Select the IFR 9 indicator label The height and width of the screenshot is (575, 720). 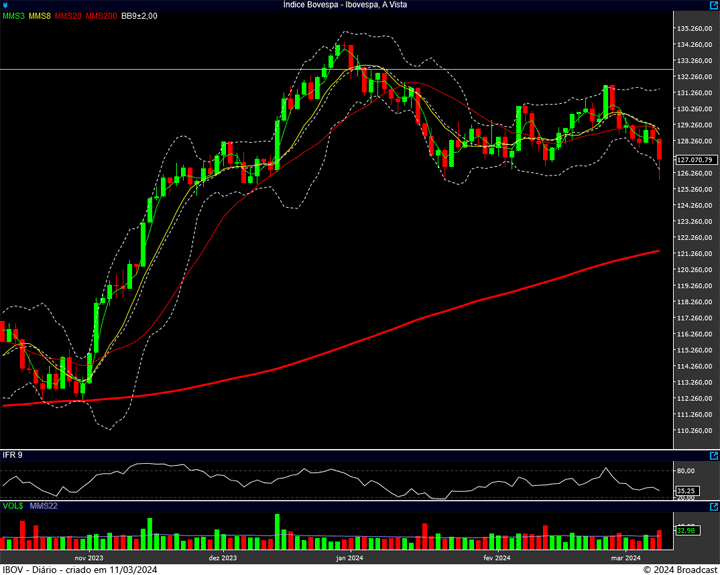pyautogui.click(x=13, y=455)
